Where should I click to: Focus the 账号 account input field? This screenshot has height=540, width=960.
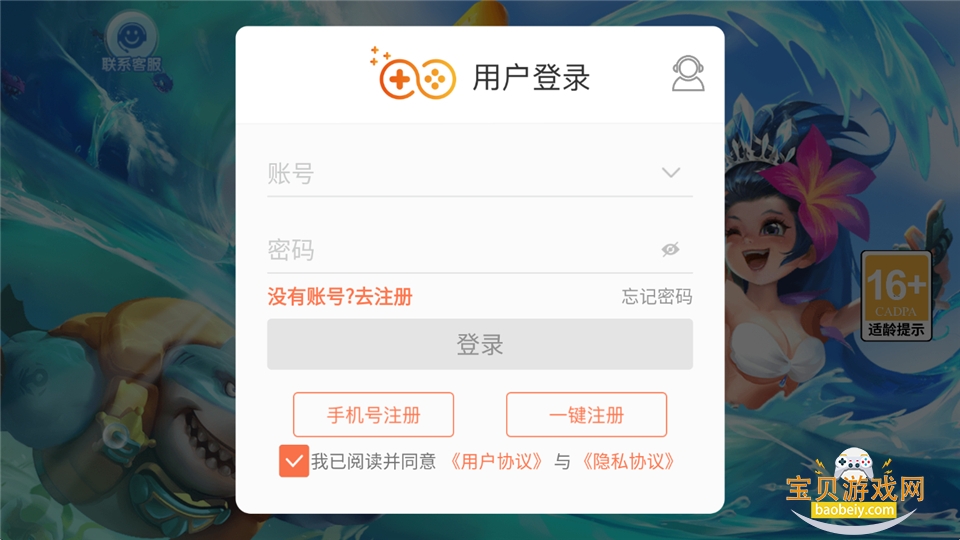480,174
